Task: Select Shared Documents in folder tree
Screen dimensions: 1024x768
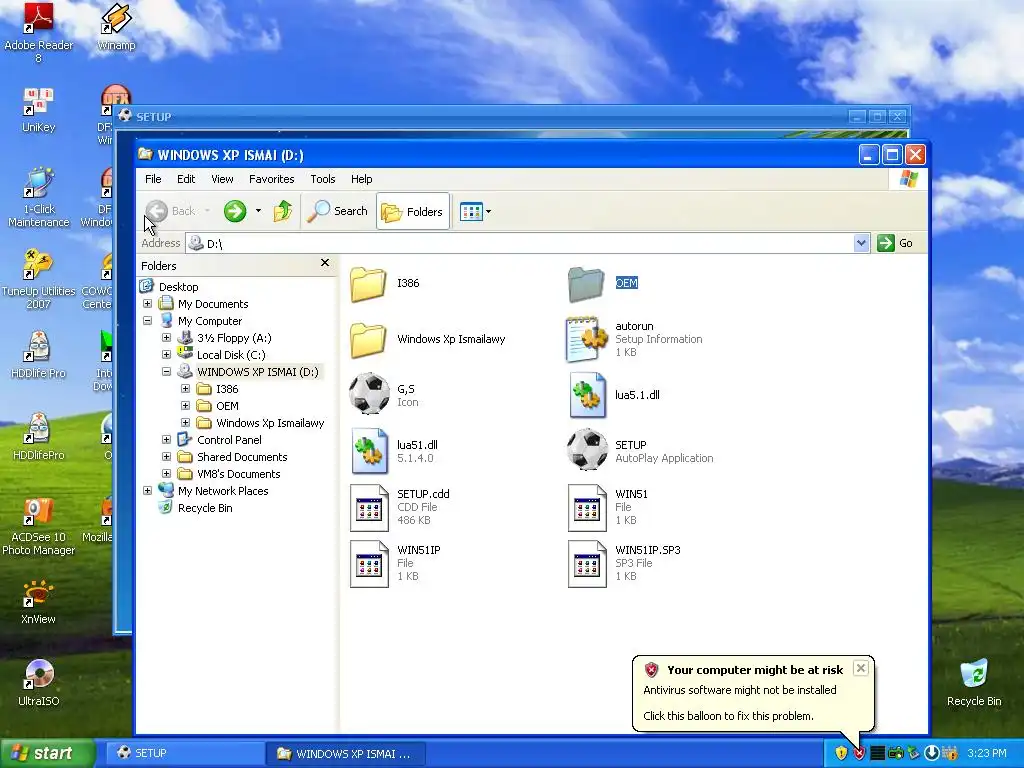Action: (242, 456)
